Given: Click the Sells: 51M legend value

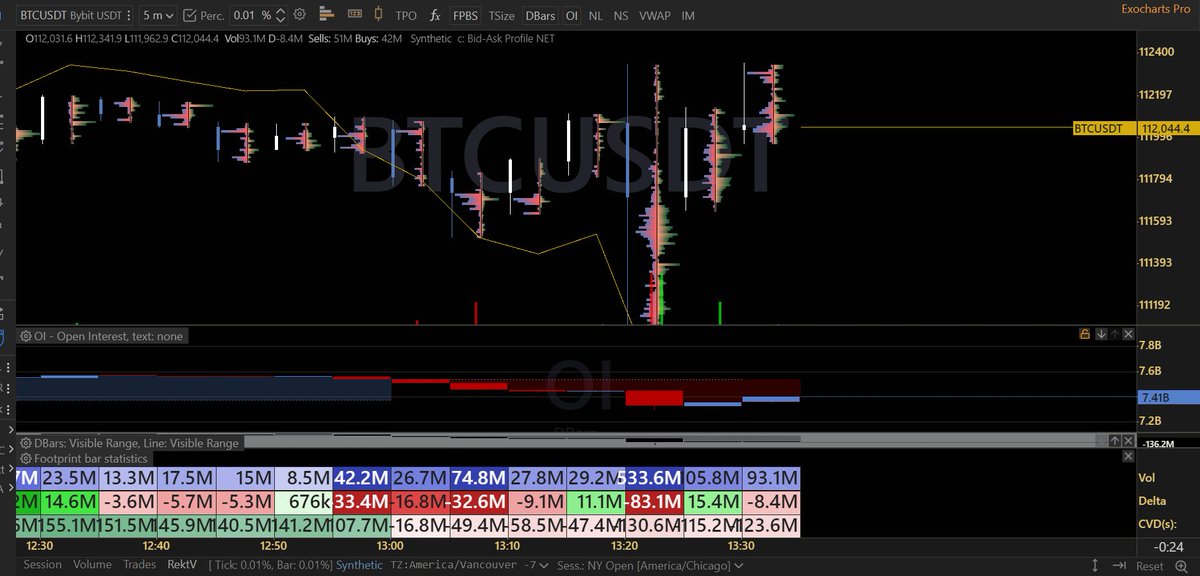Looking at the screenshot, I should click(331, 38).
